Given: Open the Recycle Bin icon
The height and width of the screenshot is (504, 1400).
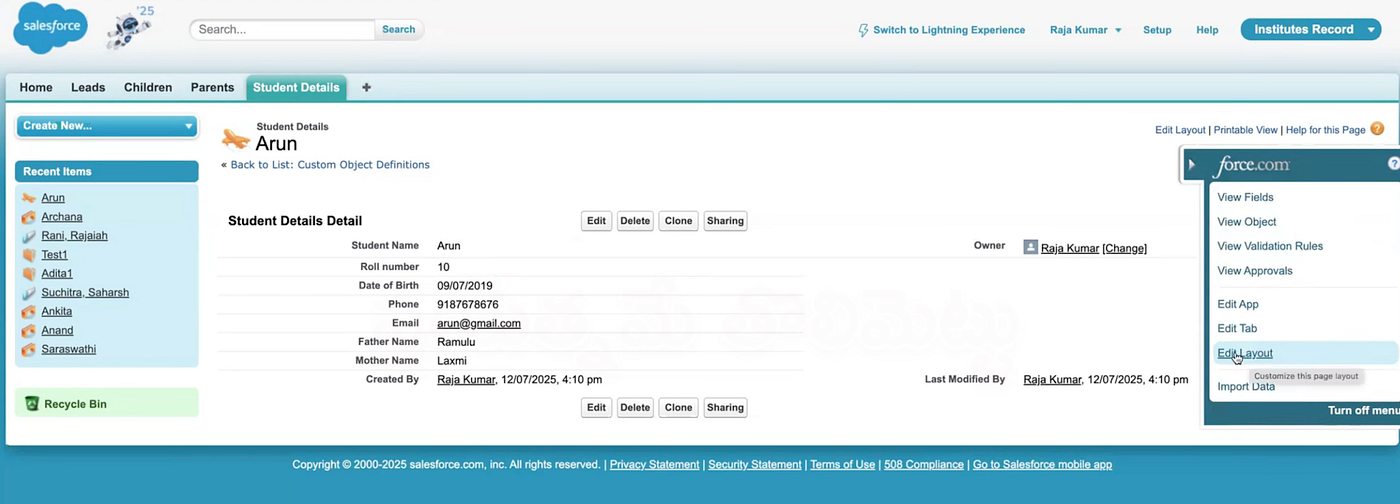Looking at the screenshot, I should pyautogui.click(x=32, y=404).
